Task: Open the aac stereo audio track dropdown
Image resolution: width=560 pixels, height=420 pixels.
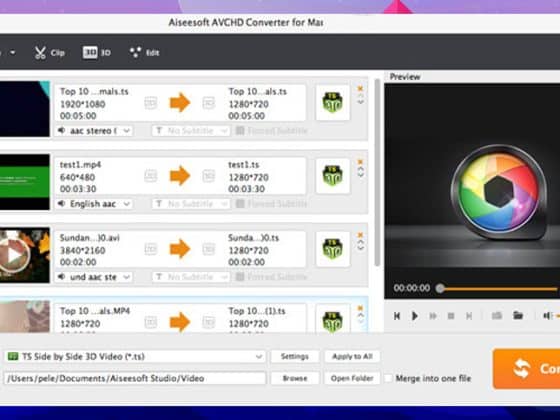Action: tap(94, 131)
